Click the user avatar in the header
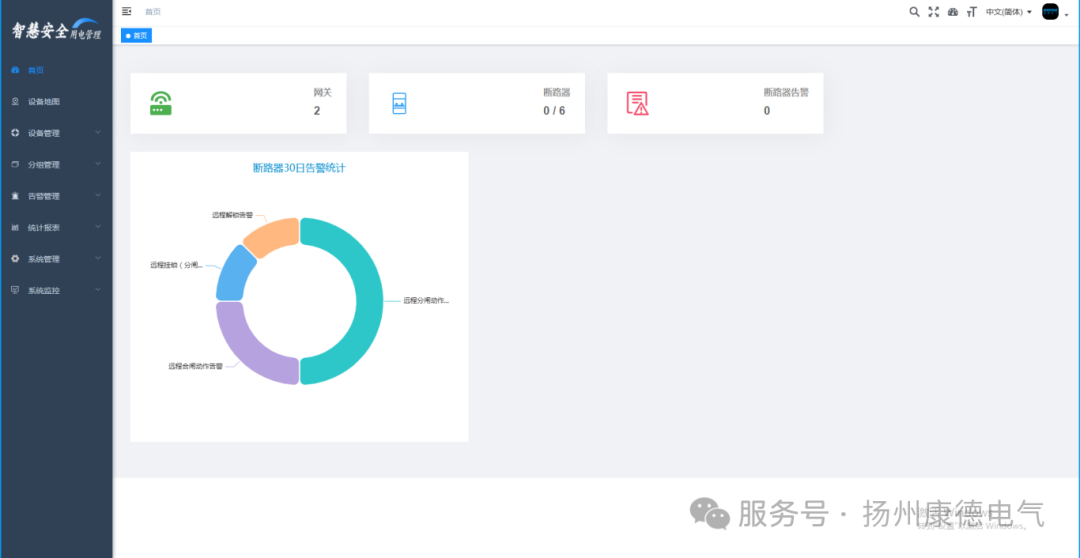 pyautogui.click(x=1050, y=12)
